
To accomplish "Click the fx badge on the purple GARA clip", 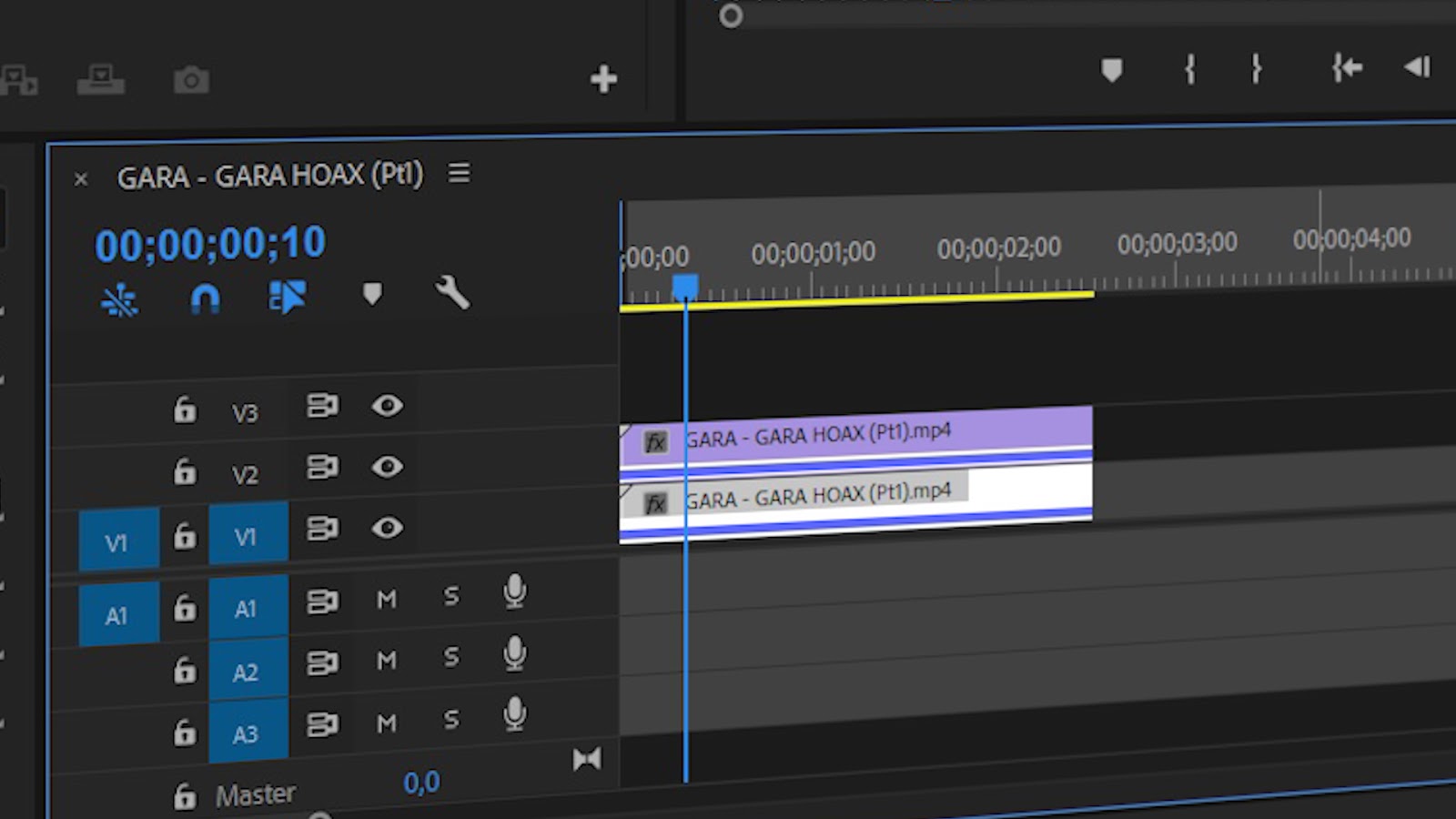I will pos(654,442).
